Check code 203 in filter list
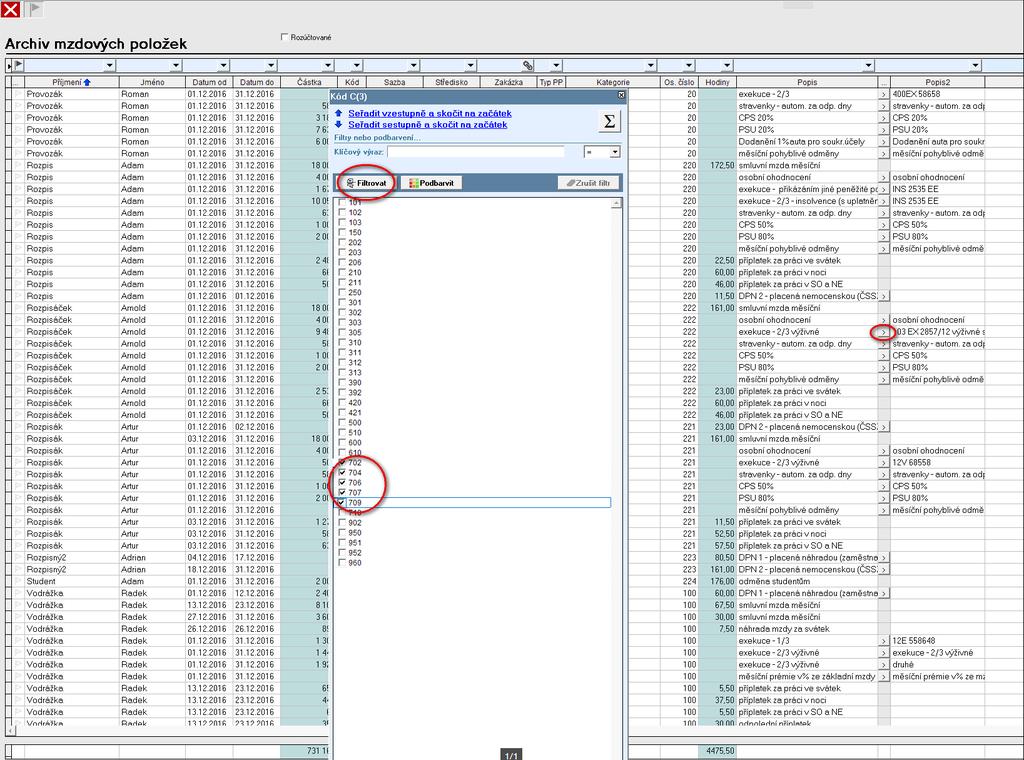Screen dimensions: 1024x760 [x=342, y=252]
